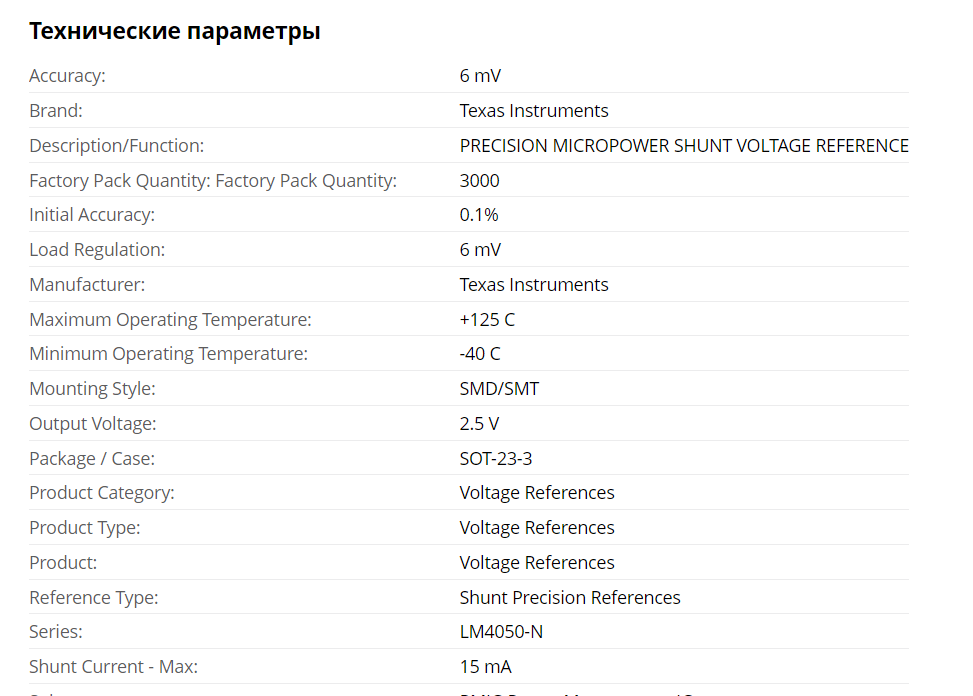This screenshot has width=973, height=696.
Task: Click the -40 C temperature value
Action: 480,354
